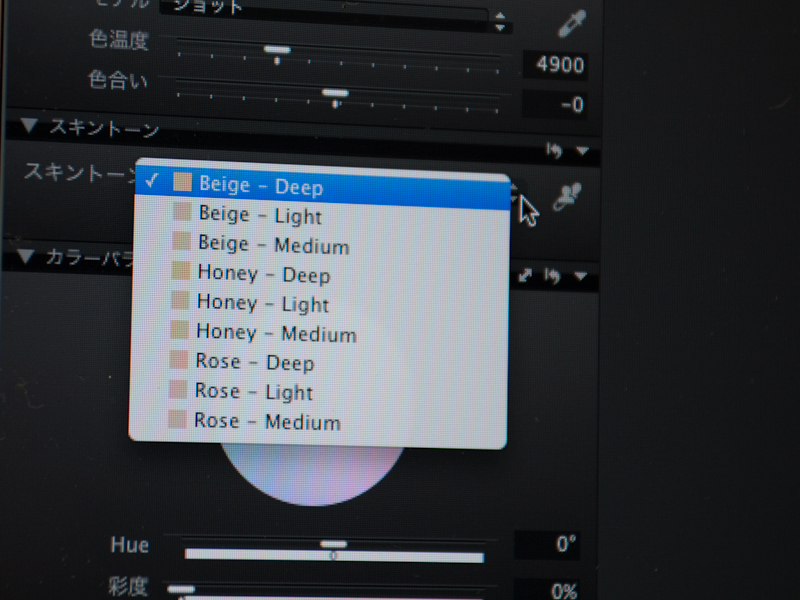This screenshot has height=600, width=800.
Task: Click the -0 tint value field
Action: [554, 105]
